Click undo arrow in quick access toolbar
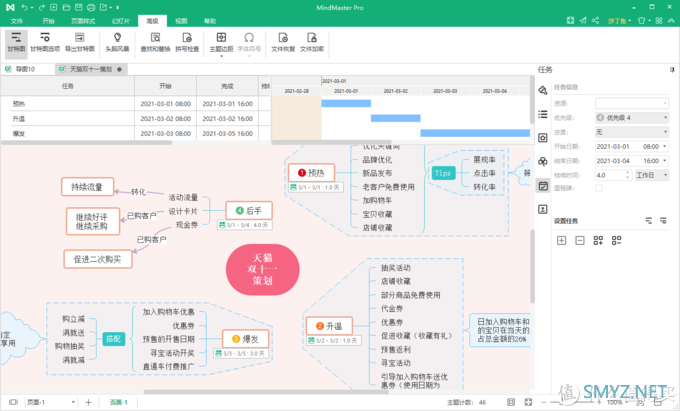The height and width of the screenshot is (411, 680). click(x=24, y=7)
